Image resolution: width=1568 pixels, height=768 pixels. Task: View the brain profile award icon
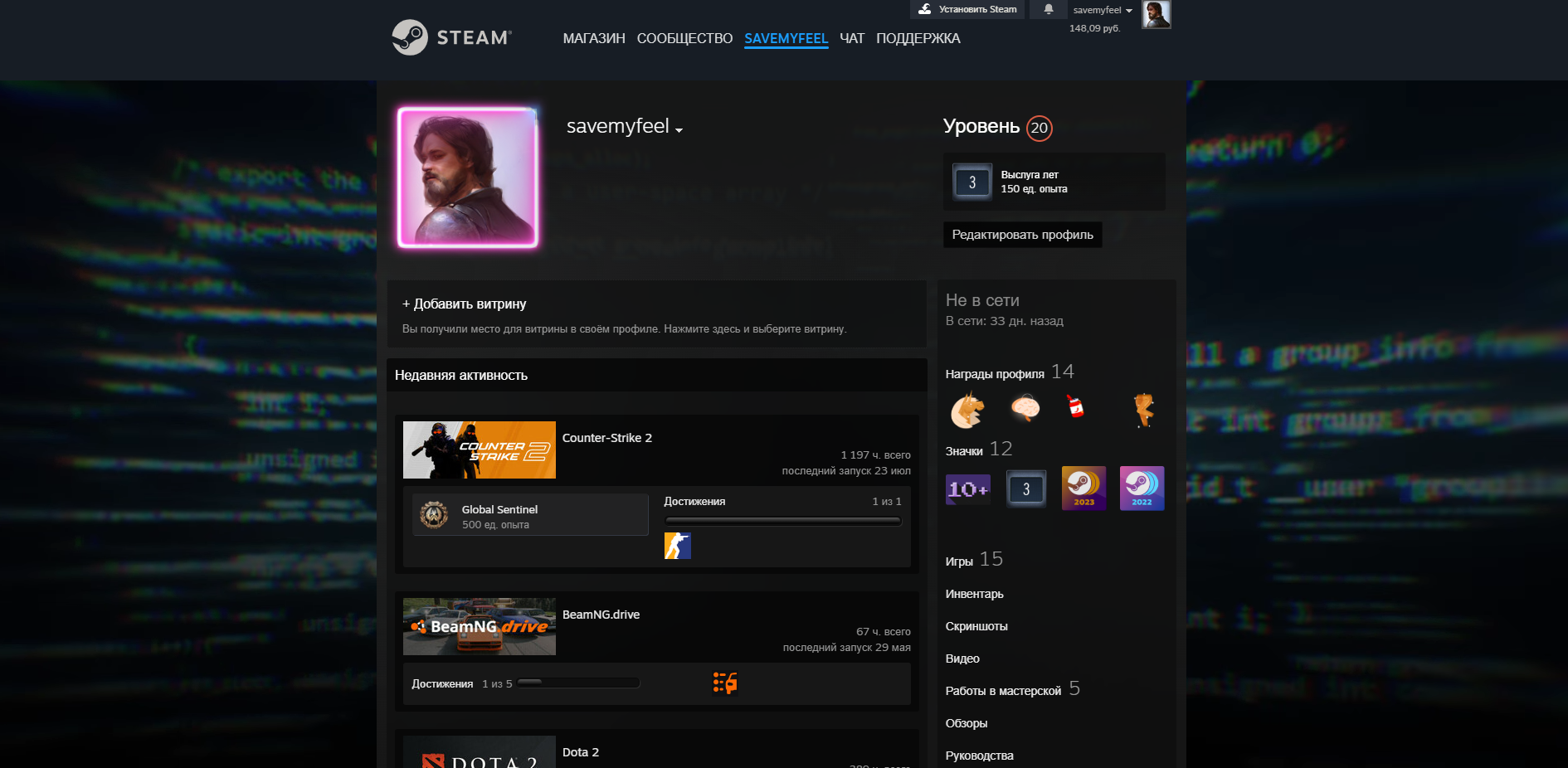tap(1025, 407)
